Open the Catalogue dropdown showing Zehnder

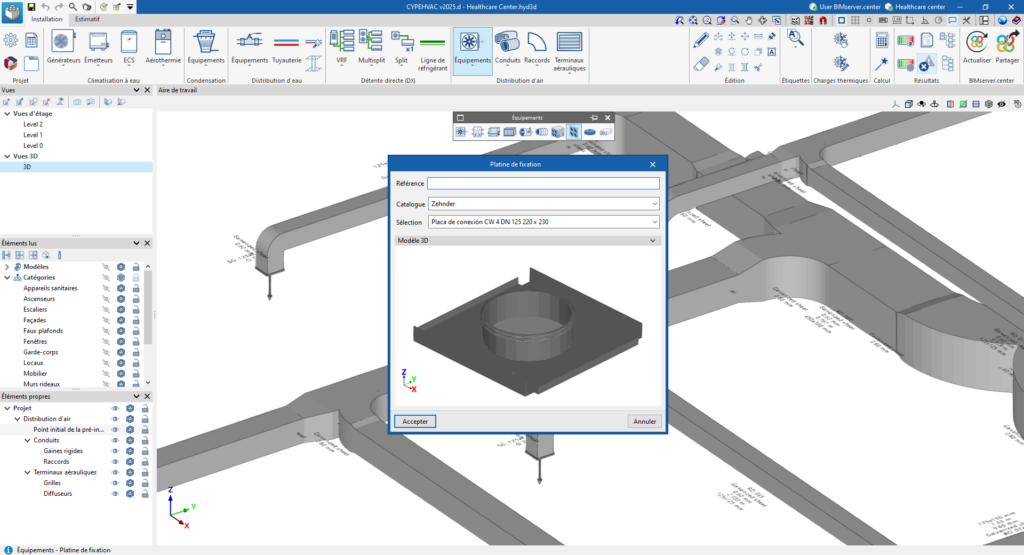point(543,204)
